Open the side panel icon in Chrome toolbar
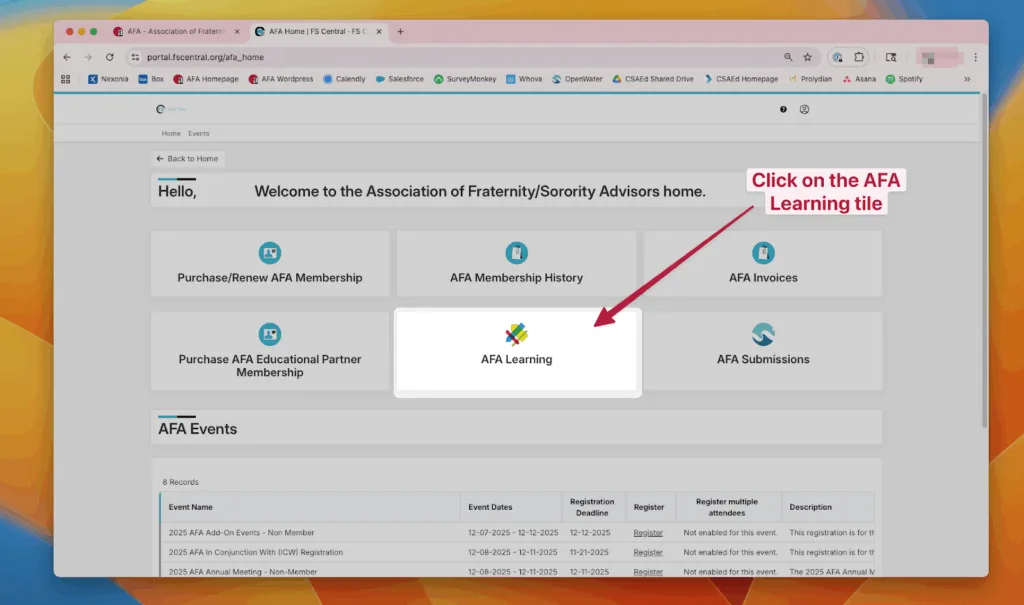Screen dimensions: 1024x605 click(x=891, y=57)
